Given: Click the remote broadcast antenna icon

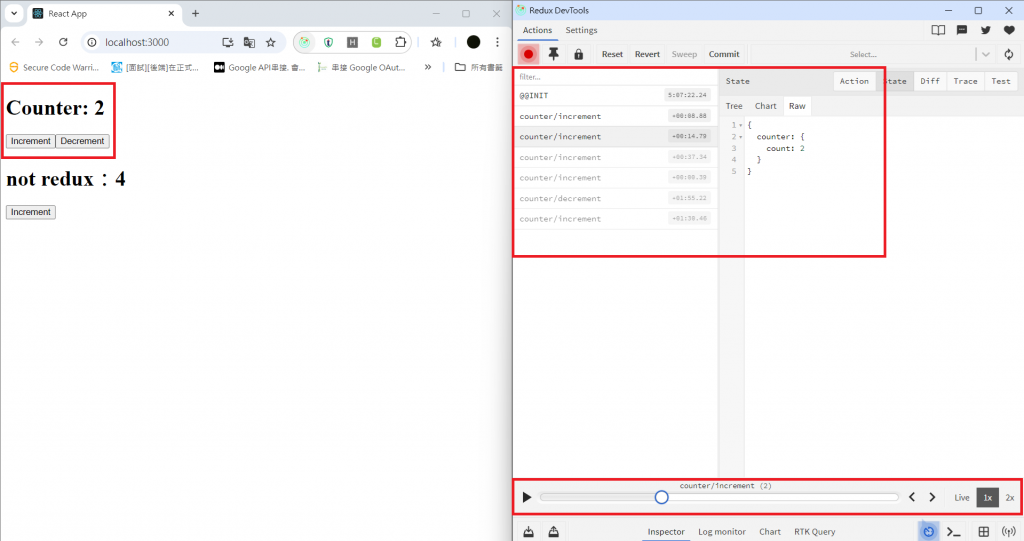Looking at the screenshot, I should coord(1009,532).
